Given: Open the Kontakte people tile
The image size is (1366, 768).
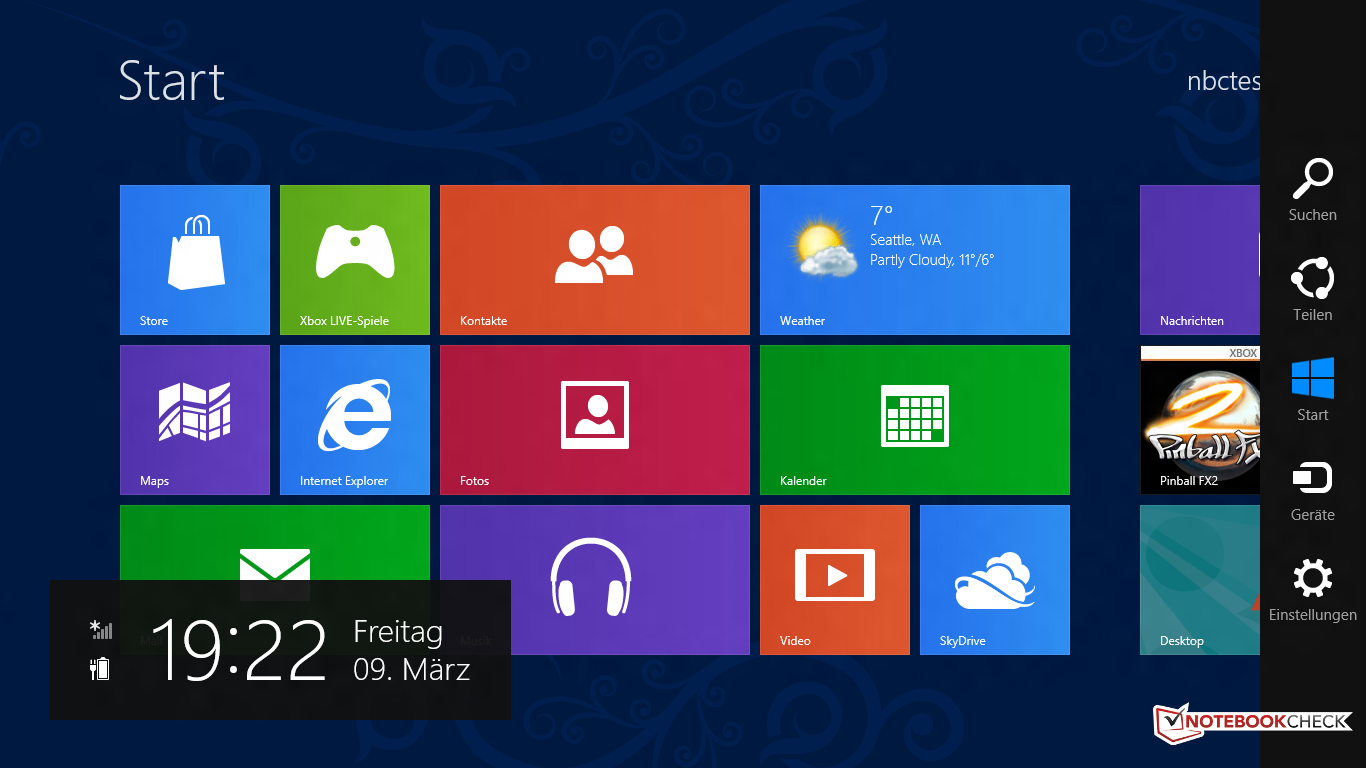Looking at the screenshot, I should (x=595, y=260).
